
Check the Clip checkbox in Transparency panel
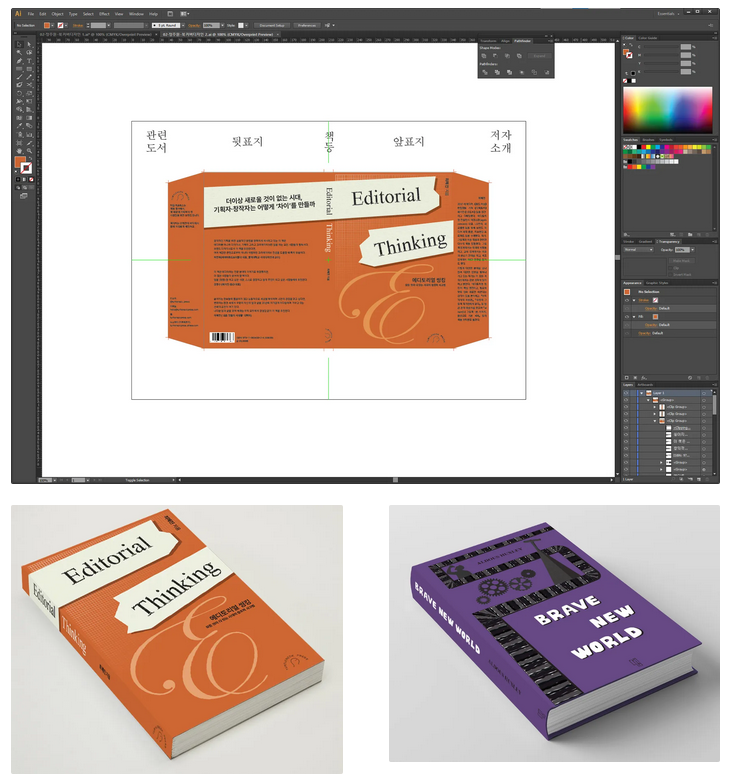click(671, 268)
